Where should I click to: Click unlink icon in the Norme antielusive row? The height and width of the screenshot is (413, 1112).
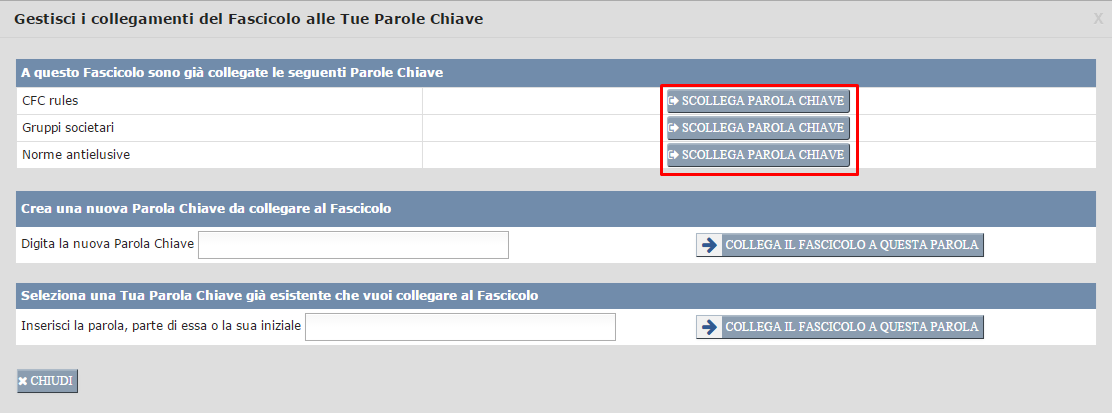(674, 155)
